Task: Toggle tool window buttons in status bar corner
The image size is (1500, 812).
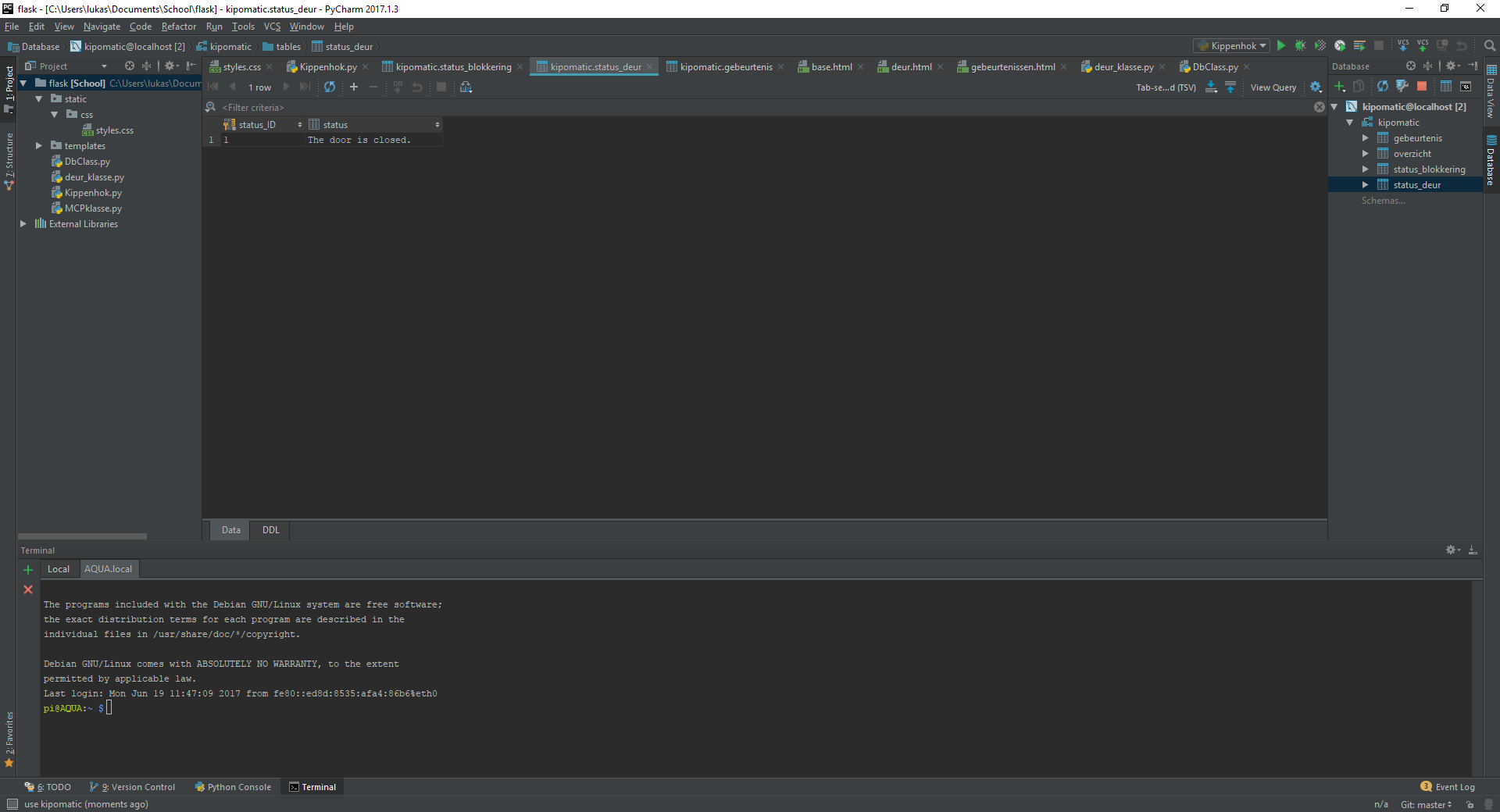Action: 12,804
